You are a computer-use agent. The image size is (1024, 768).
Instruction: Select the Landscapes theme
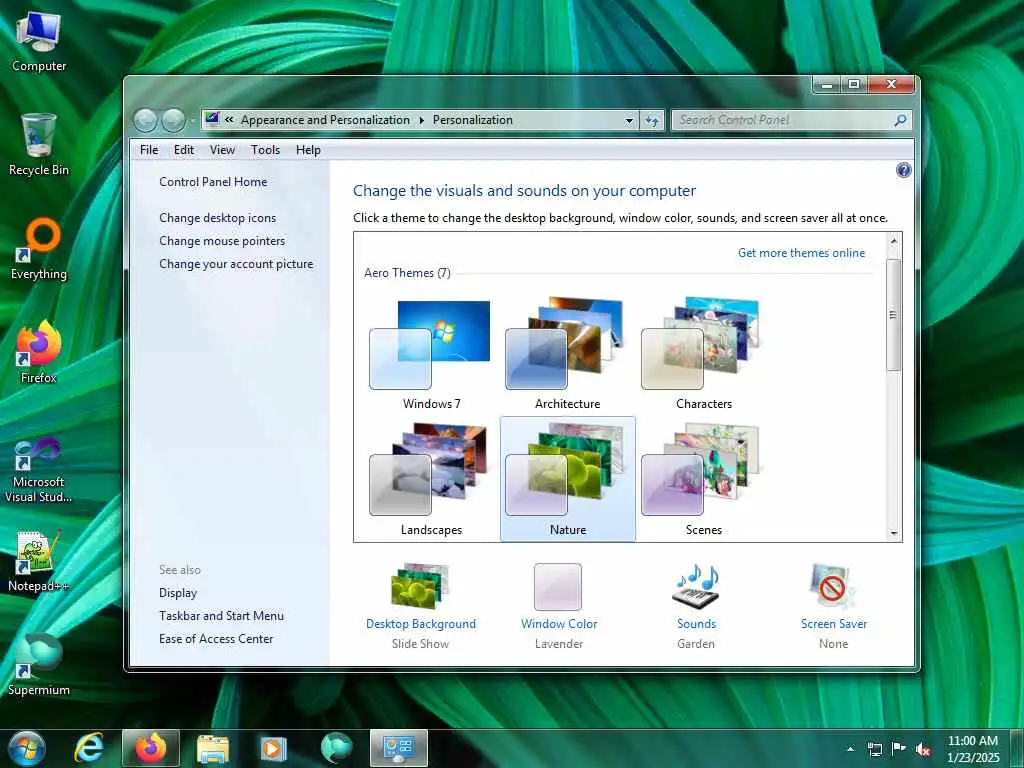tap(431, 479)
